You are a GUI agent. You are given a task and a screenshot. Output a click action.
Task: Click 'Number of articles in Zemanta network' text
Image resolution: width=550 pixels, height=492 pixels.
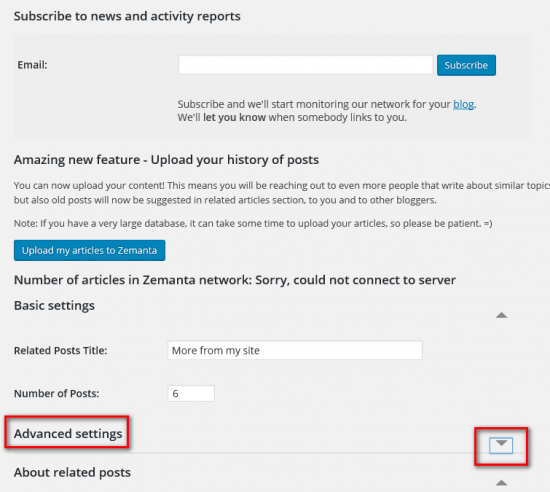[x=133, y=280]
